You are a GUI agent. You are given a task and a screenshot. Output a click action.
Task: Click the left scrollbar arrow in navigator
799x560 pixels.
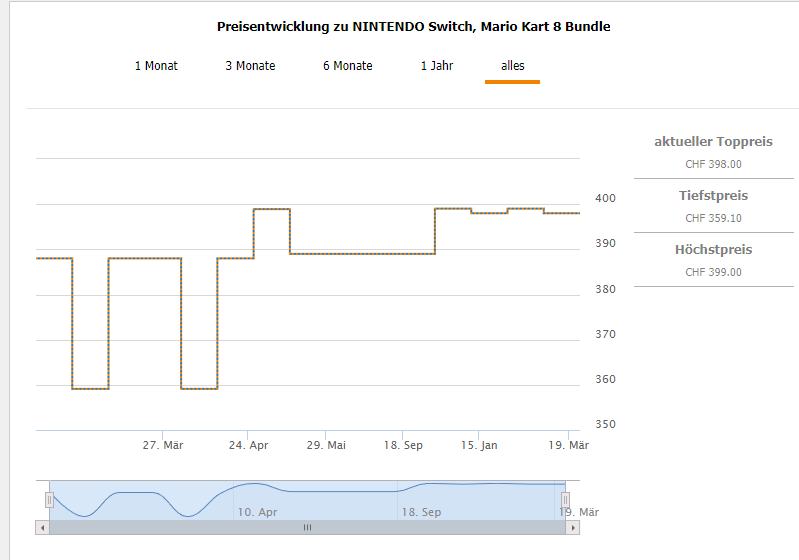[42, 527]
